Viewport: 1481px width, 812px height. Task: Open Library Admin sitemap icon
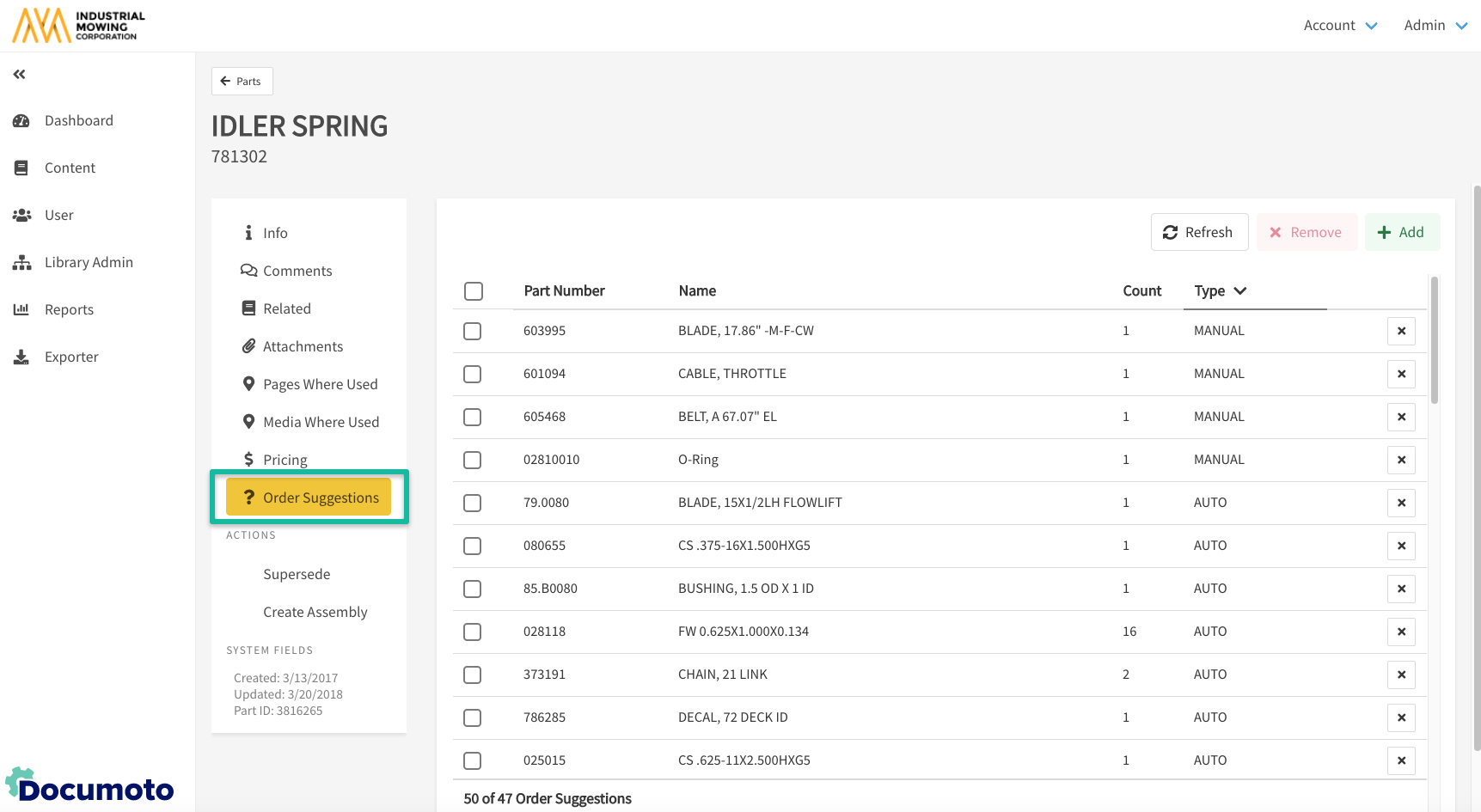[x=21, y=263]
